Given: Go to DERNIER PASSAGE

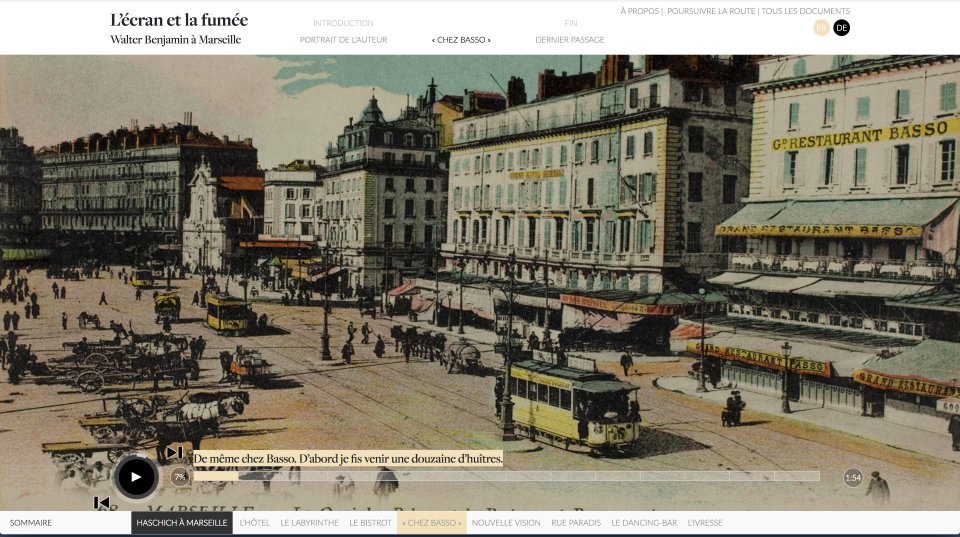Looking at the screenshot, I should pyautogui.click(x=569, y=40).
